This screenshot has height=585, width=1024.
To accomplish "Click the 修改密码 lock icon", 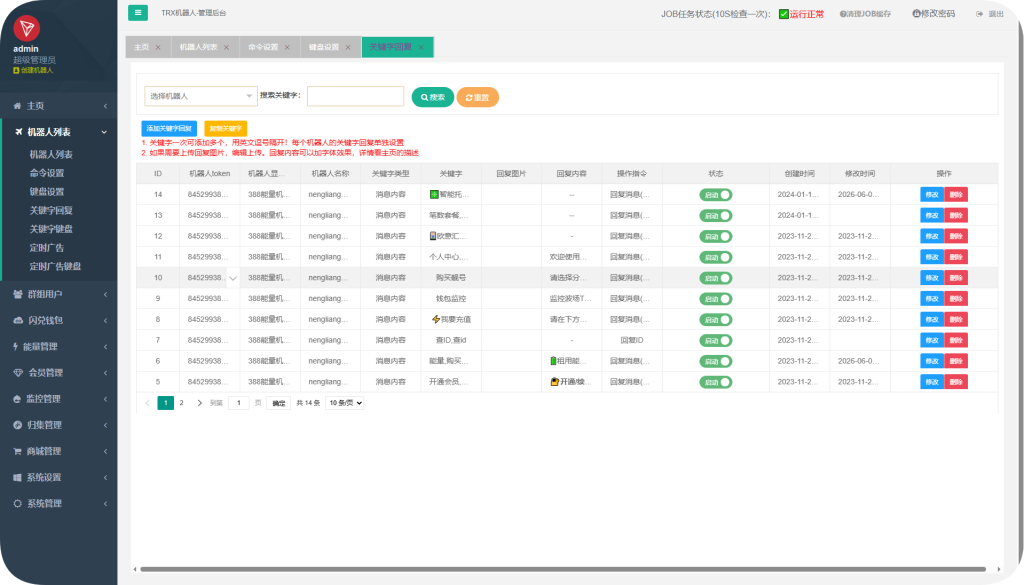I will pyautogui.click(x=916, y=14).
